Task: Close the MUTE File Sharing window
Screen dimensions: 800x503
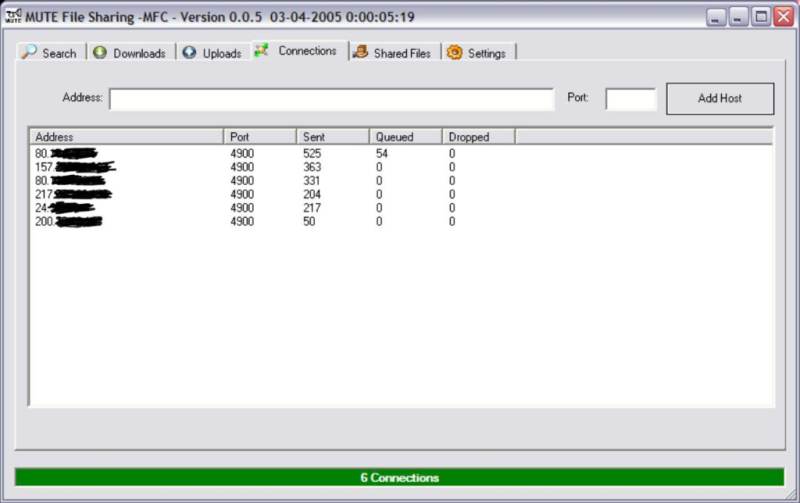Action: 783,17
